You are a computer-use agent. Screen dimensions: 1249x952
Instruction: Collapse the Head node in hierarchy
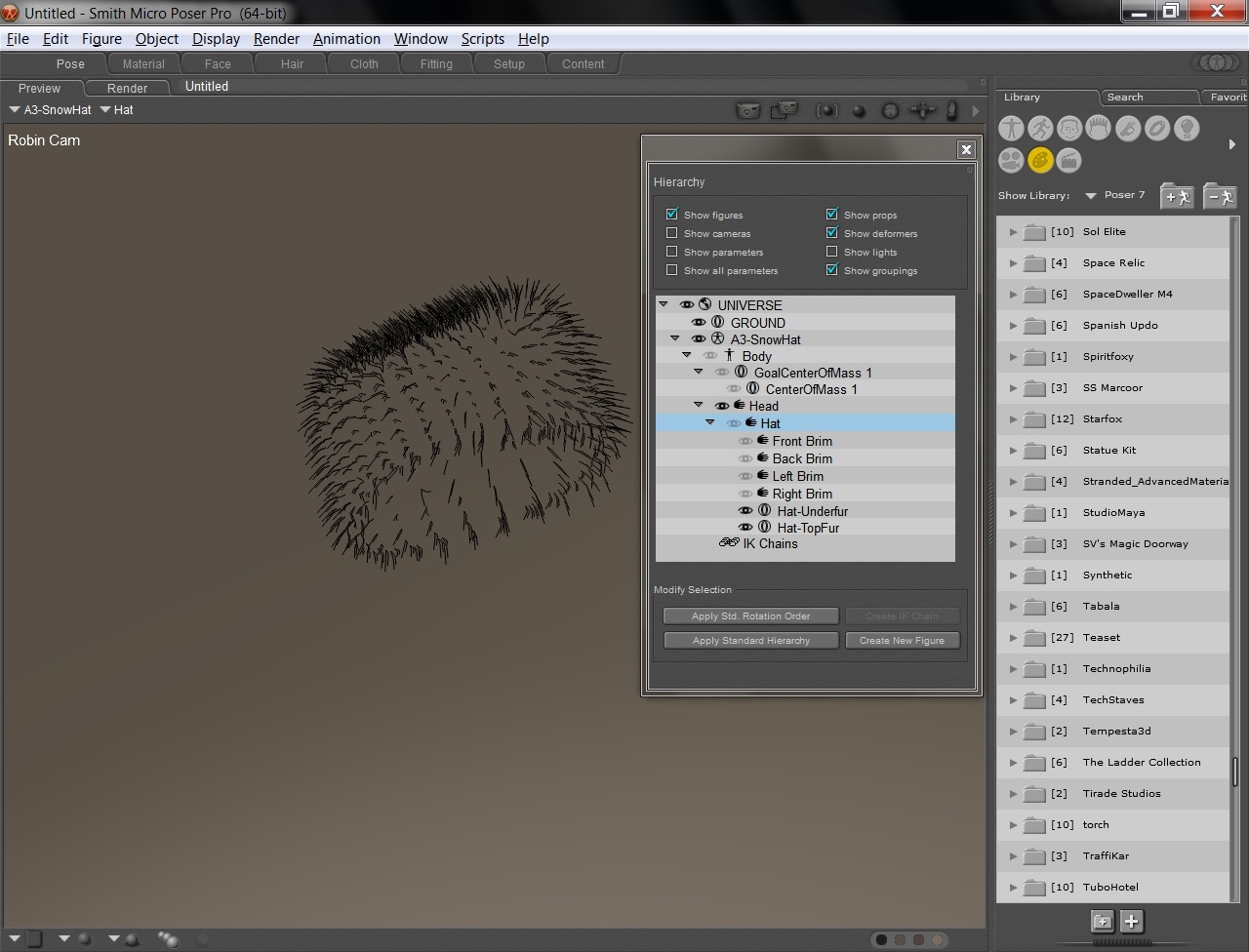pos(699,406)
